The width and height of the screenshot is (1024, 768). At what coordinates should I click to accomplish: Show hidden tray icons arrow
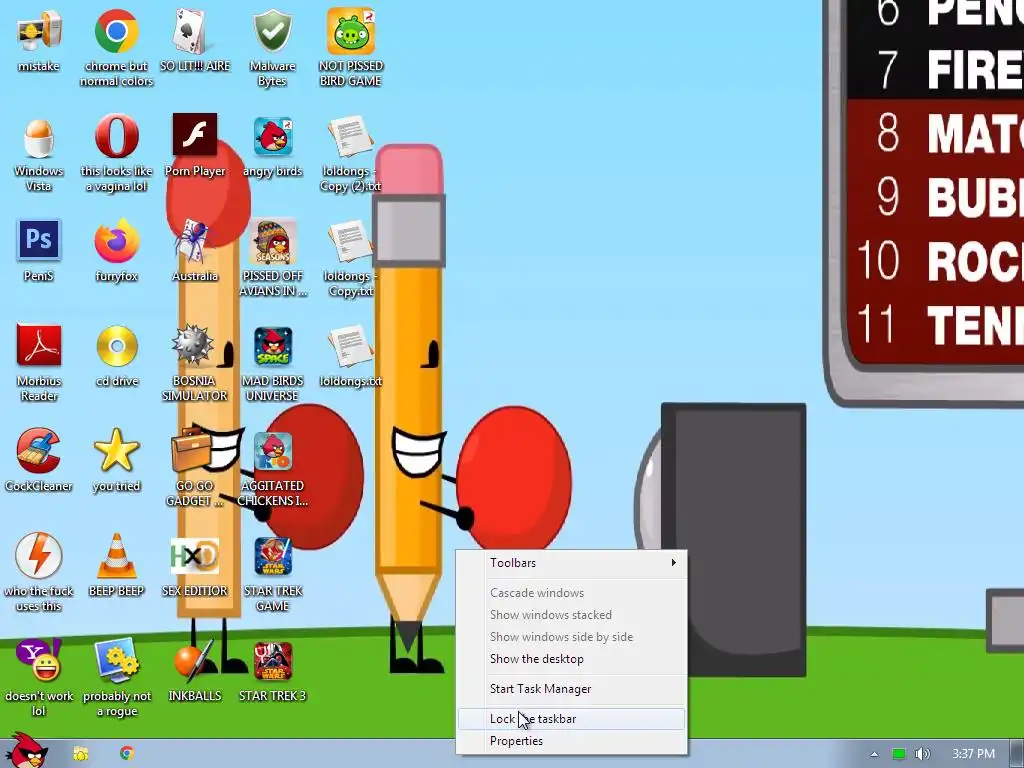click(874, 754)
